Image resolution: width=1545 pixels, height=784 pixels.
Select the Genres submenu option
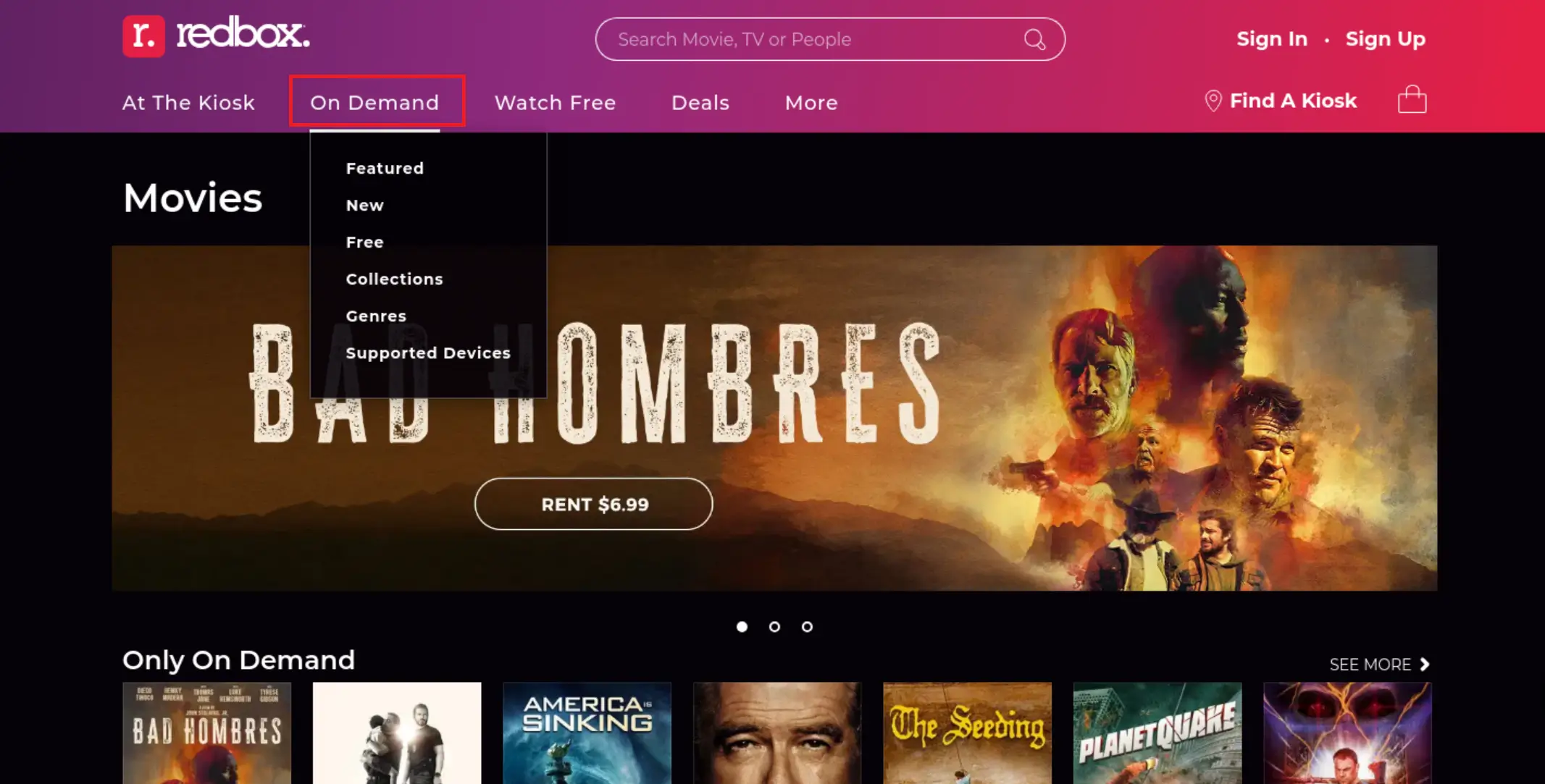click(x=376, y=316)
